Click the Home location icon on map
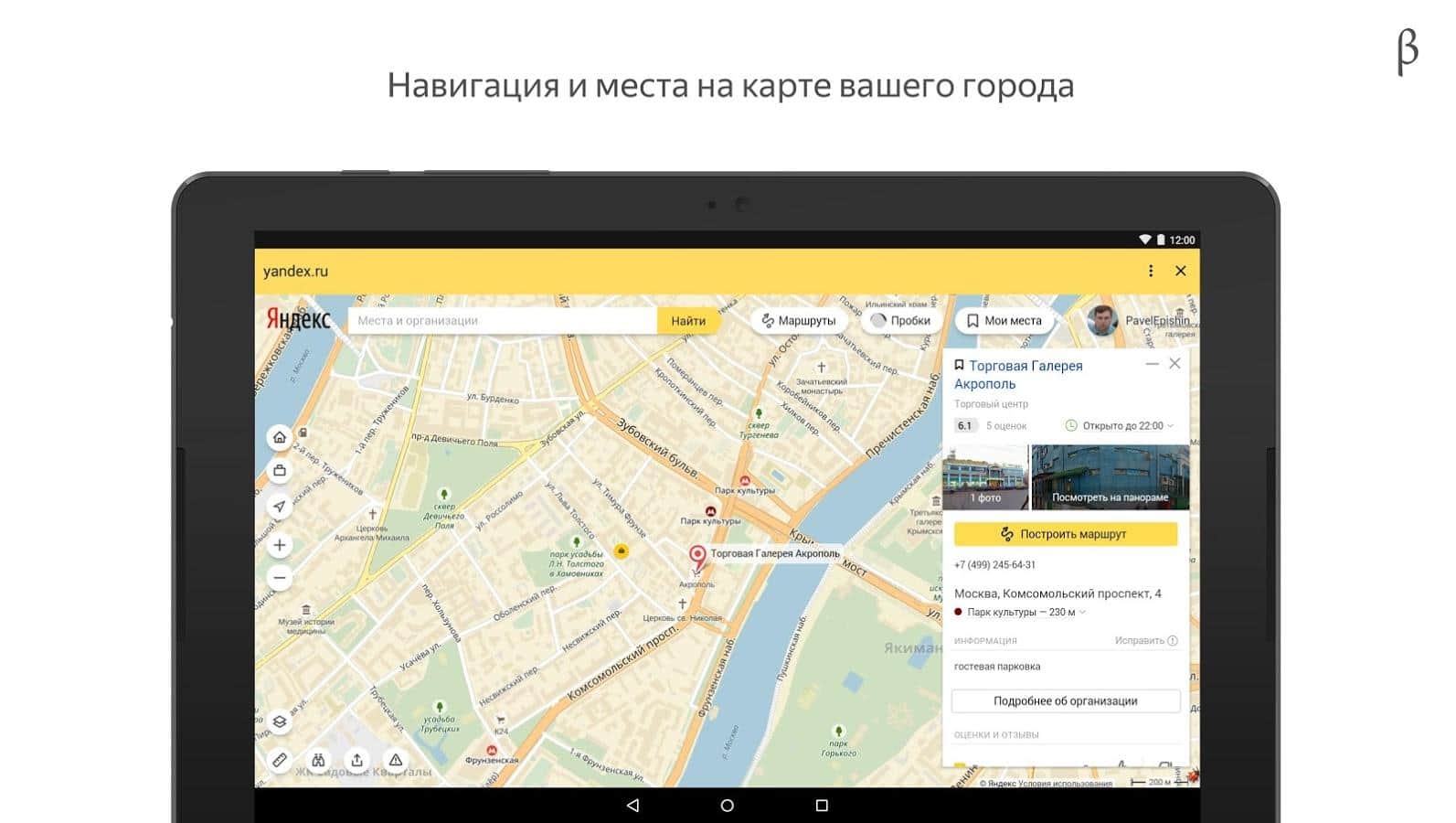 coord(280,437)
